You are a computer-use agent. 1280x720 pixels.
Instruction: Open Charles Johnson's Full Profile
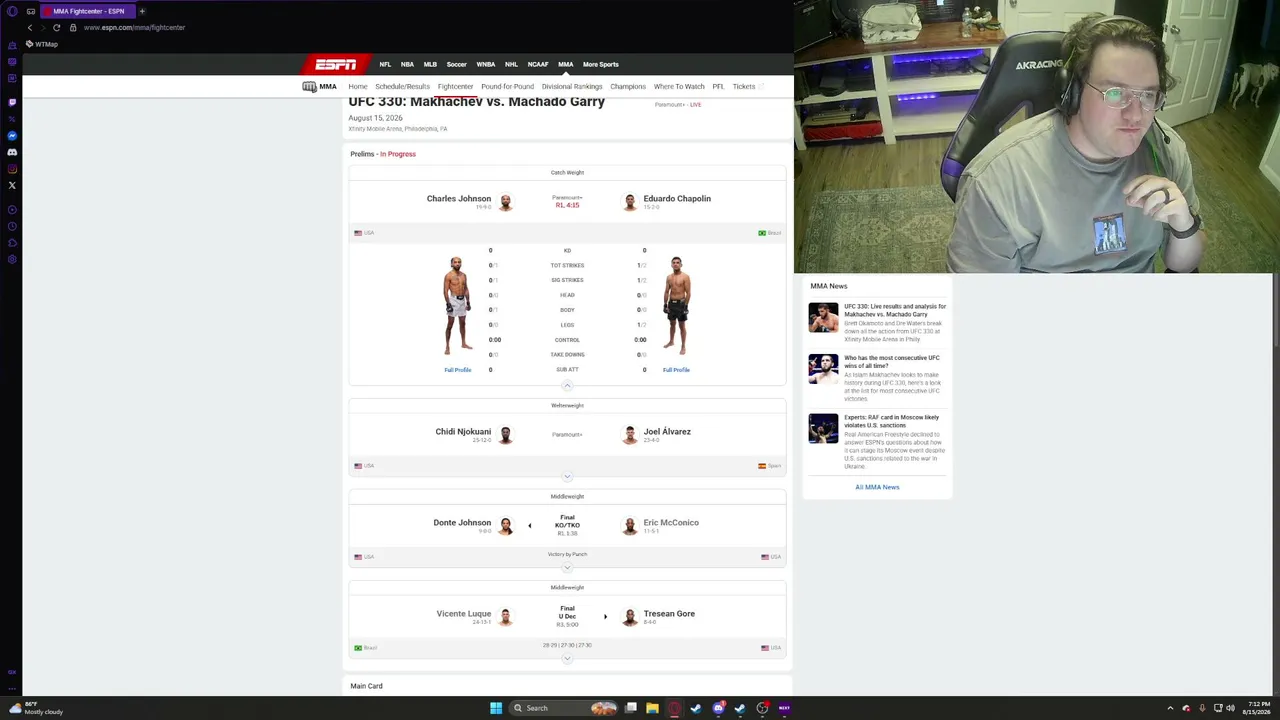click(x=458, y=370)
